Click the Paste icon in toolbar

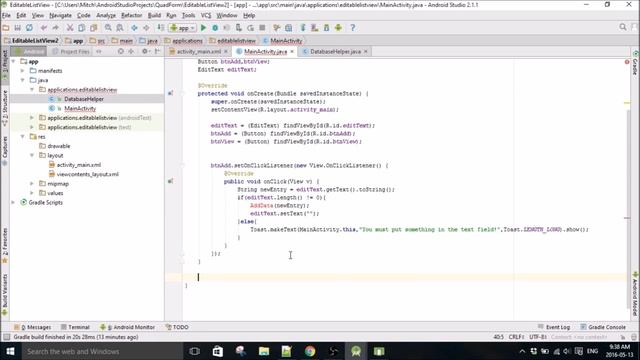pos(93,28)
